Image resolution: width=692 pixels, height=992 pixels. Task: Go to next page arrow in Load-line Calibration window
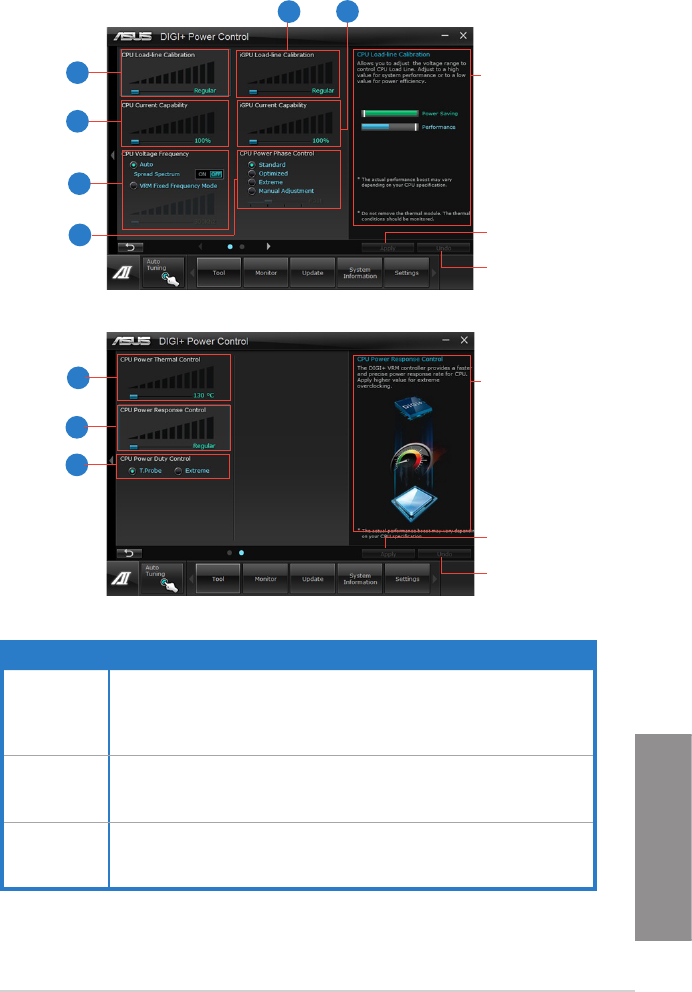[x=268, y=246]
